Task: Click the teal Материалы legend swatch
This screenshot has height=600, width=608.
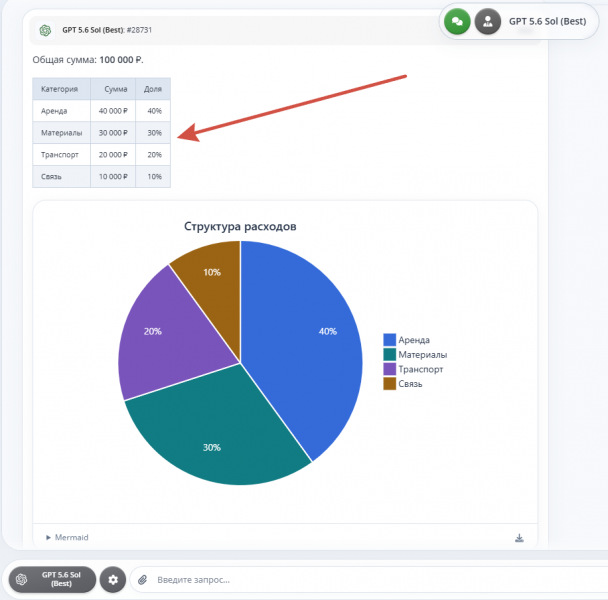Action: [x=389, y=354]
